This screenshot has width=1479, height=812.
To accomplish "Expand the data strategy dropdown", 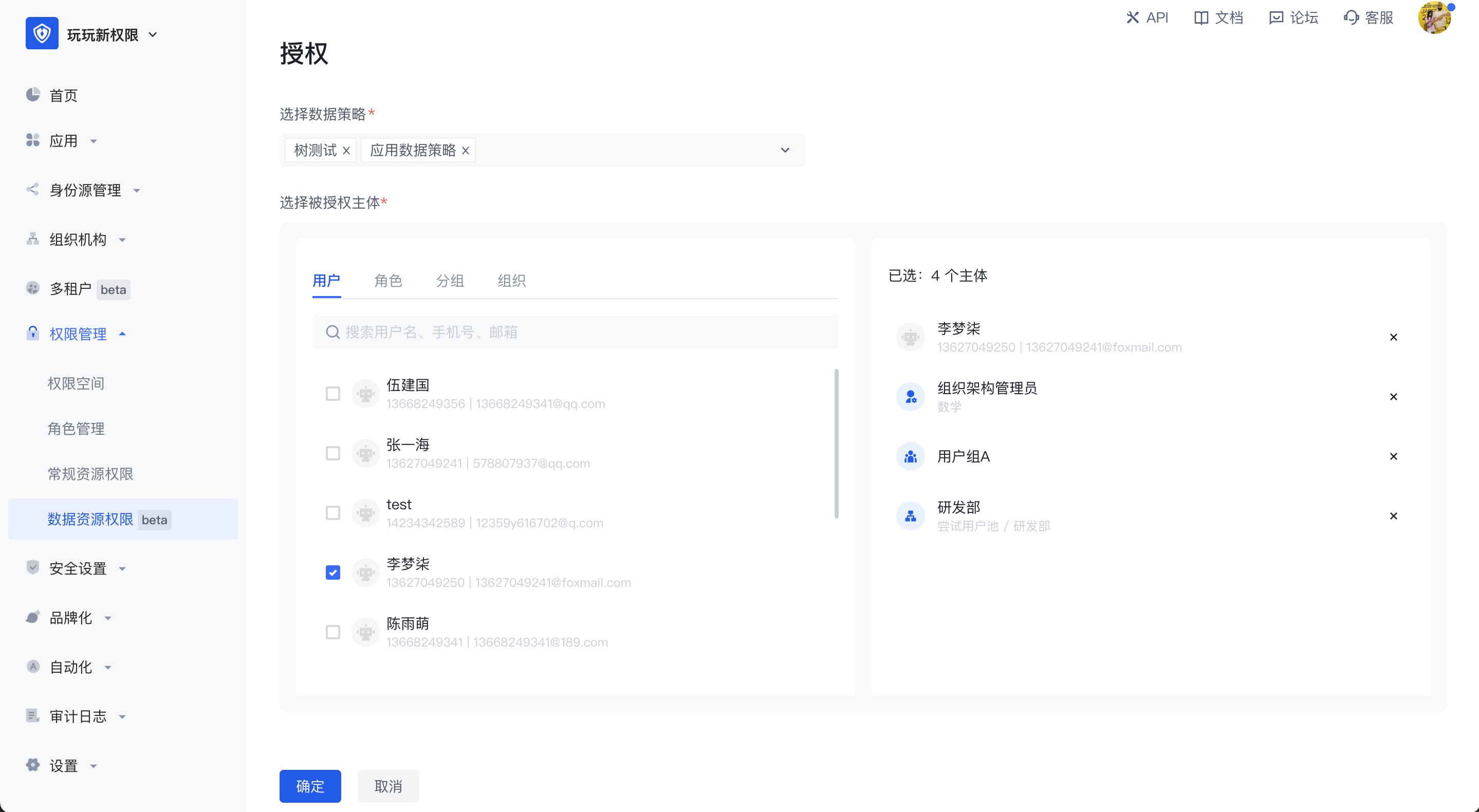I will pos(785,150).
